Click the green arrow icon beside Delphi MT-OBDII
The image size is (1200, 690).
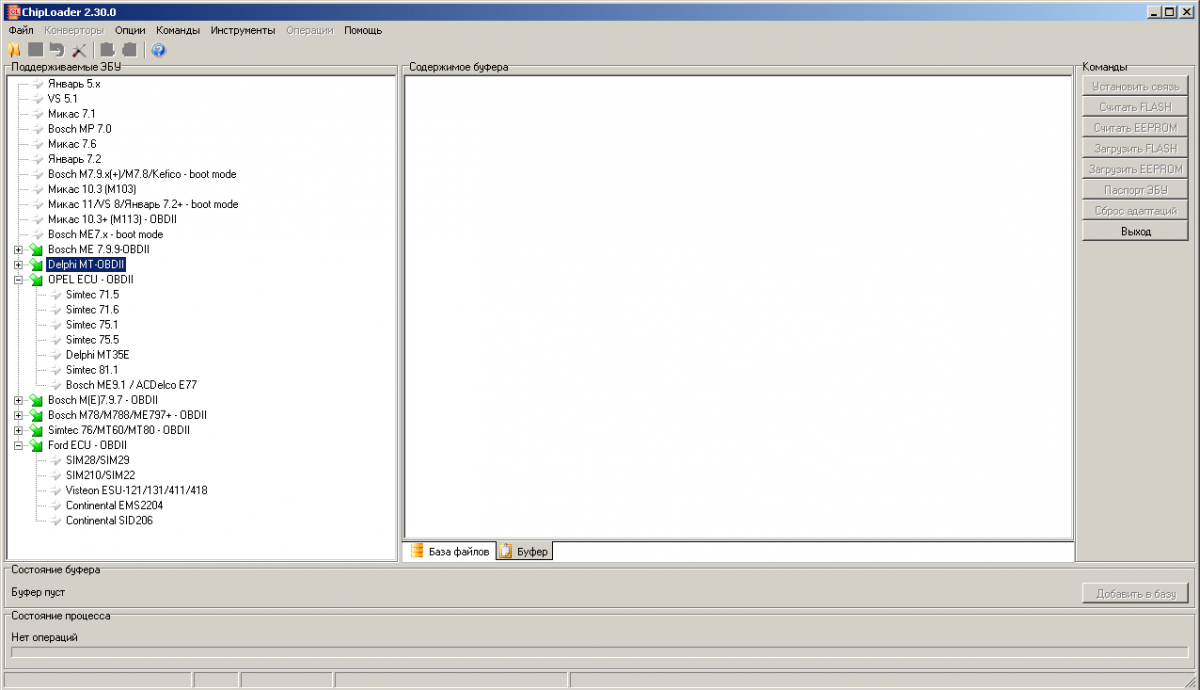pyautogui.click(x=37, y=264)
